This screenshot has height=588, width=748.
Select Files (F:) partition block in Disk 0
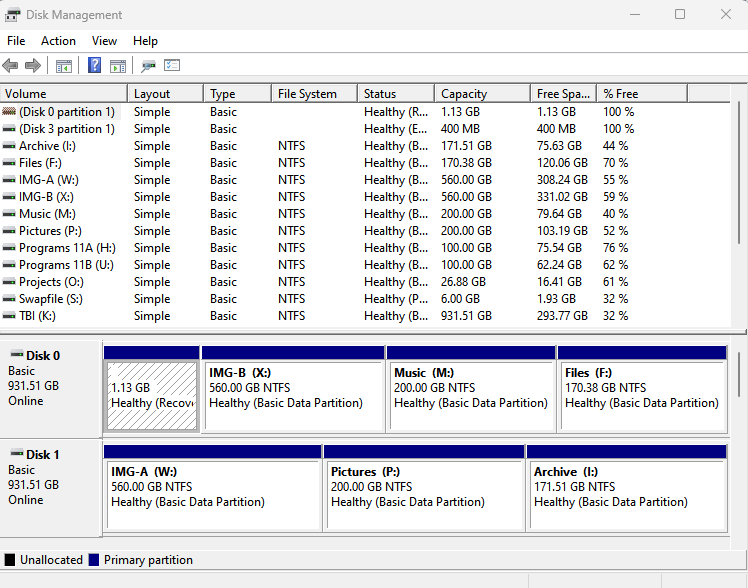click(642, 396)
